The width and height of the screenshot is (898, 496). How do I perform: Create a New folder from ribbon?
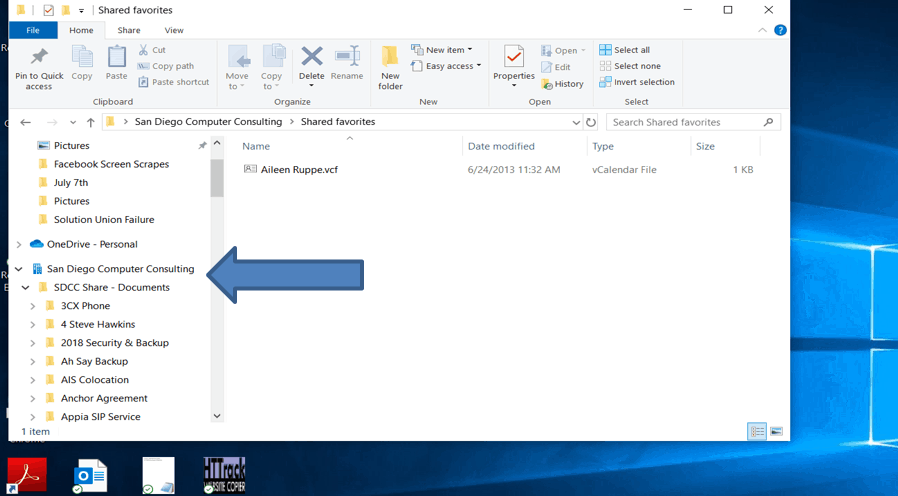pyautogui.click(x=390, y=68)
